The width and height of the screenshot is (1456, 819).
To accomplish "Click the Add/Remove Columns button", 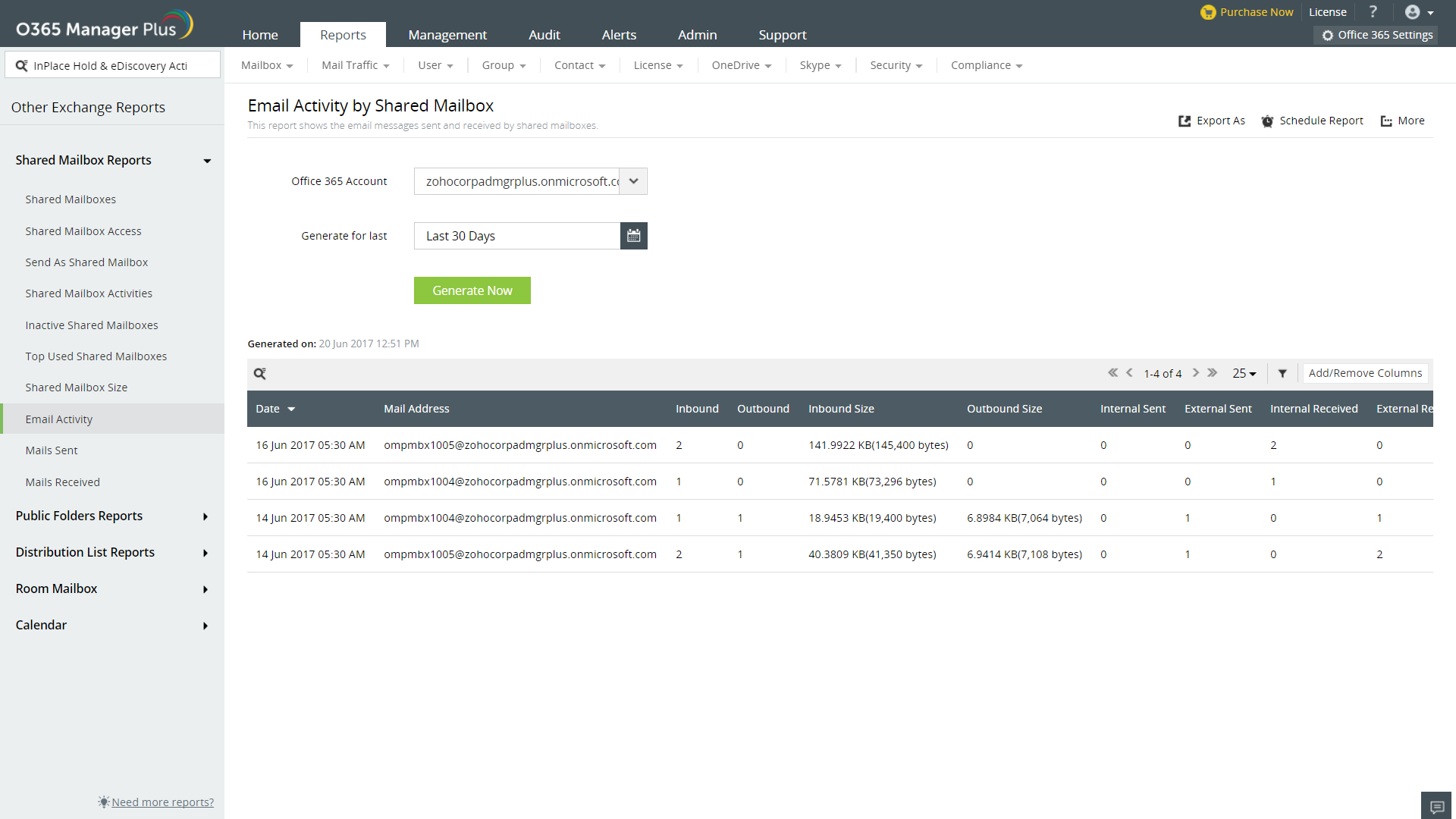I will tap(1365, 373).
